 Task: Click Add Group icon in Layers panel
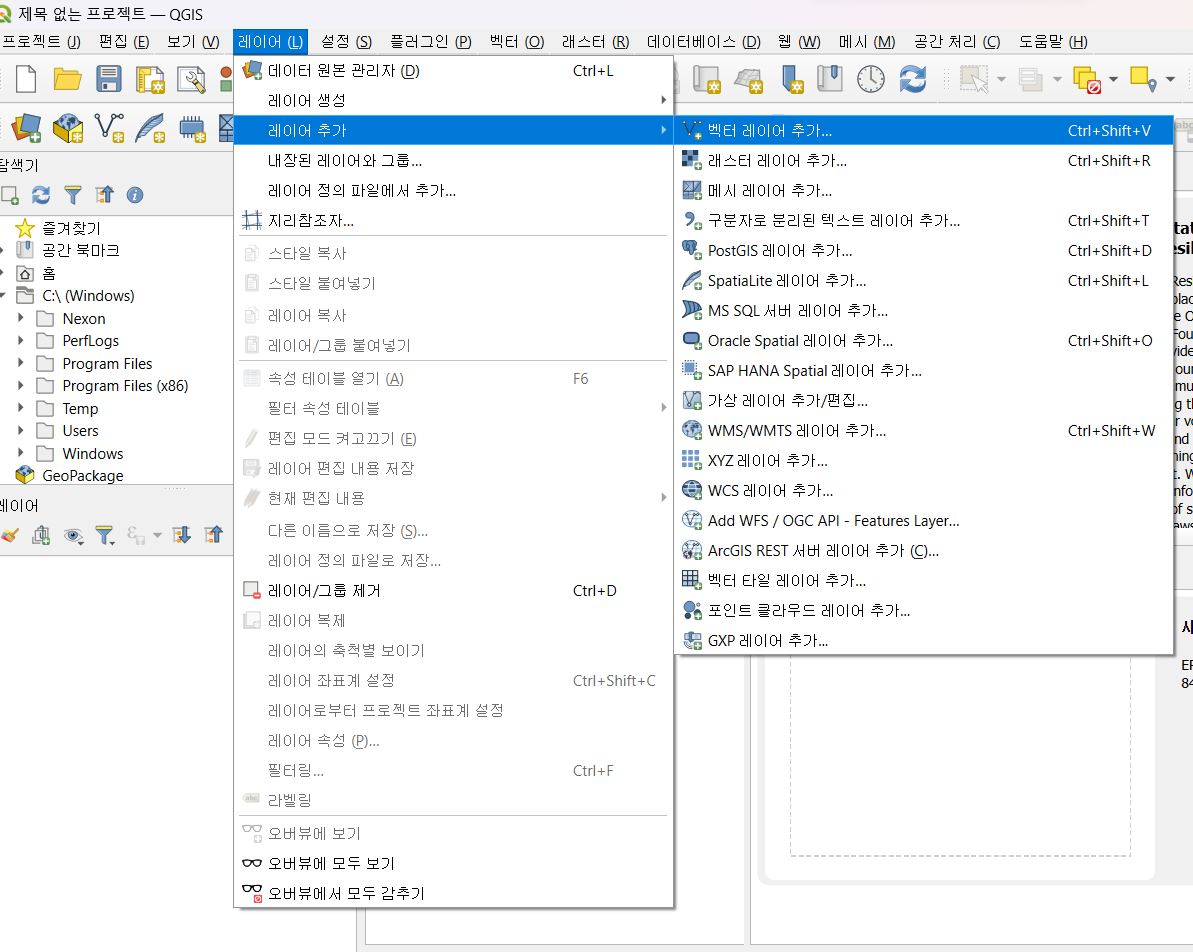click(x=41, y=536)
